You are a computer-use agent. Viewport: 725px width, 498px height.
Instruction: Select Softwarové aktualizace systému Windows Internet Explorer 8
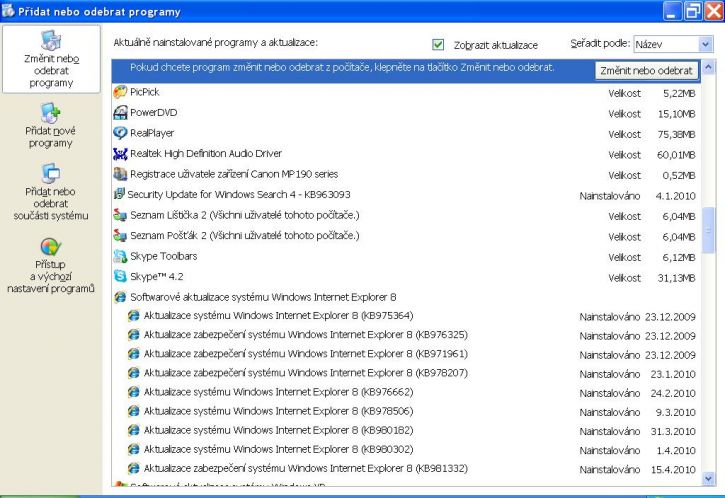[x=406, y=297]
